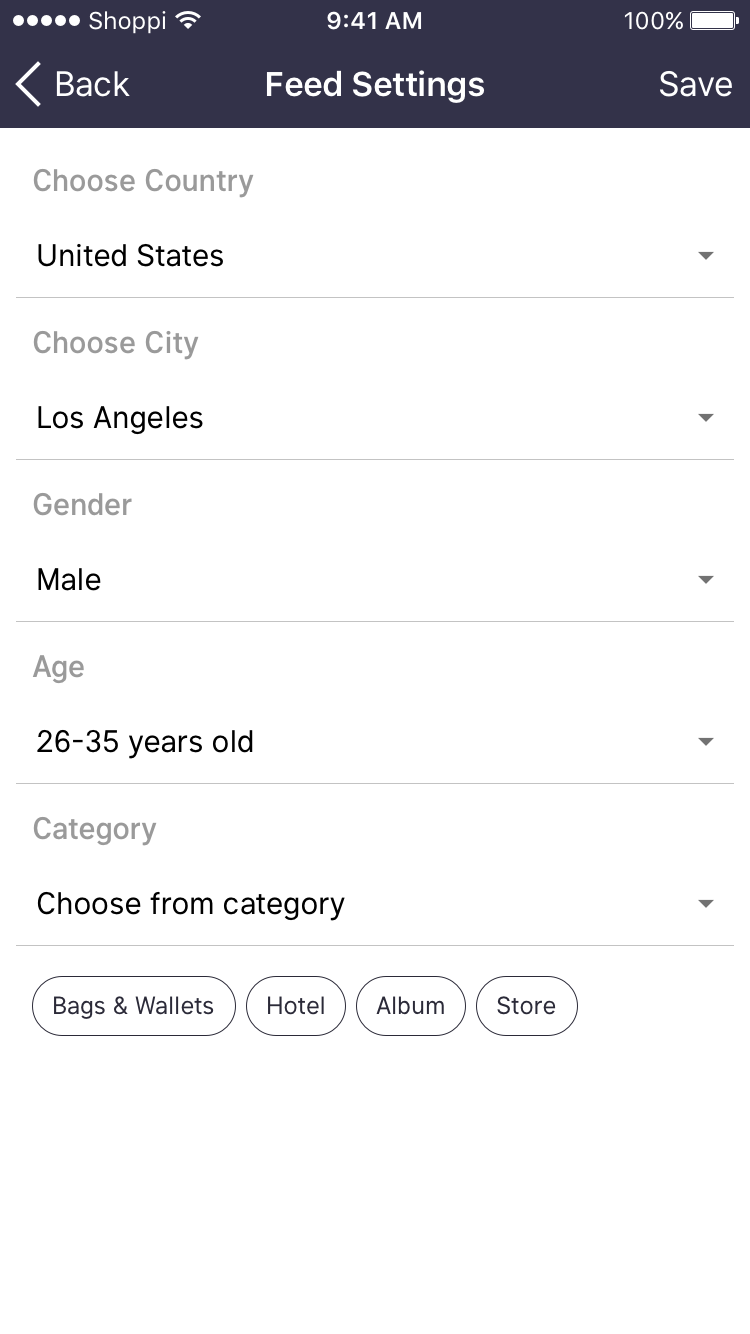
Task: Open the Los Angeles city dropdown
Action: pyautogui.click(x=120, y=418)
